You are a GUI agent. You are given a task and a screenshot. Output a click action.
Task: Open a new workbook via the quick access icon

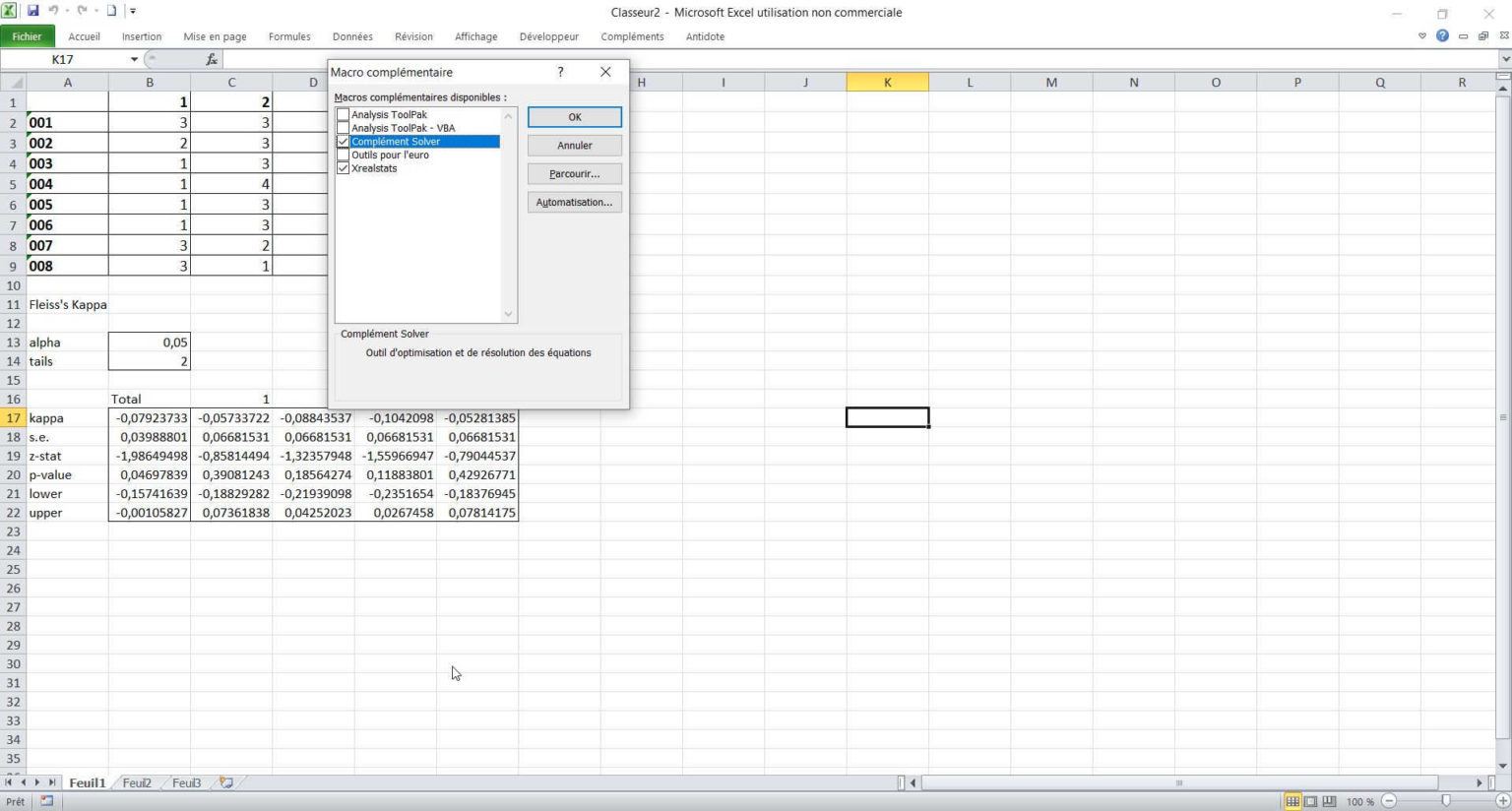[109, 11]
